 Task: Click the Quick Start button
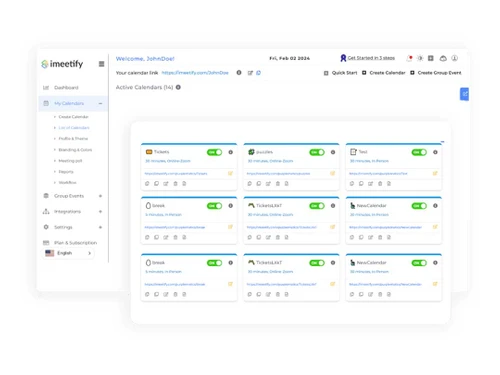[x=340, y=73]
